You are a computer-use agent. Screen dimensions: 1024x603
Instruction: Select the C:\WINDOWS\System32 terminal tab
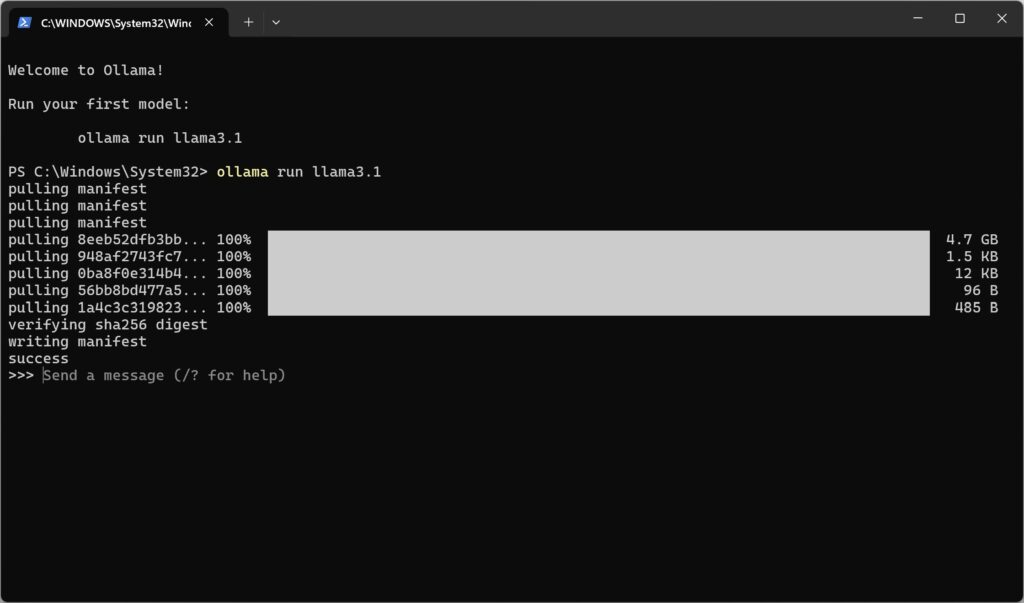point(118,22)
